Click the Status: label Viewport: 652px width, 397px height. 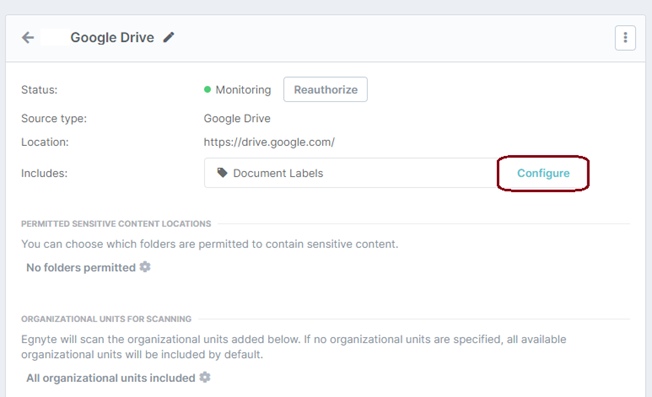[x=40, y=90]
